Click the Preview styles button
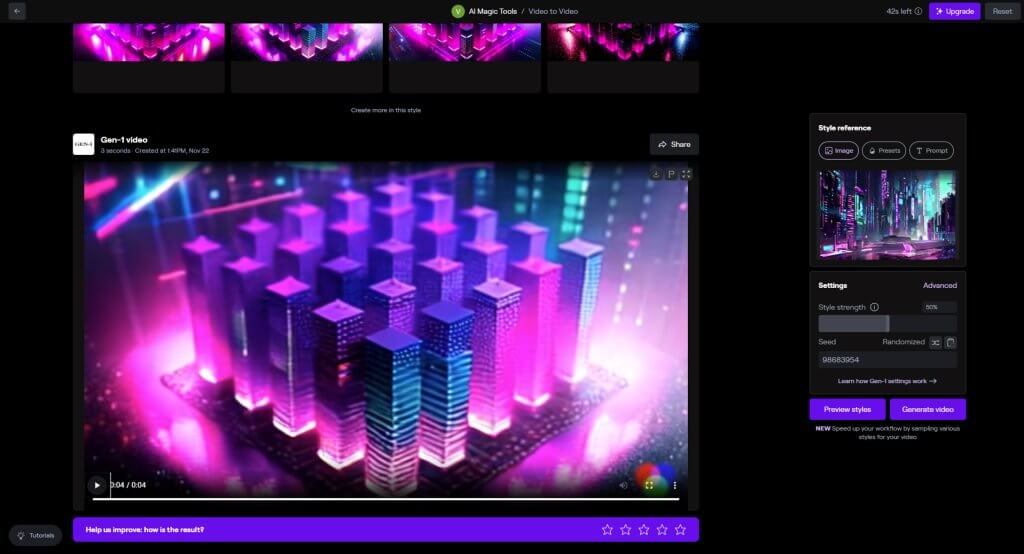This screenshot has width=1024, height=554. [847, 409]
